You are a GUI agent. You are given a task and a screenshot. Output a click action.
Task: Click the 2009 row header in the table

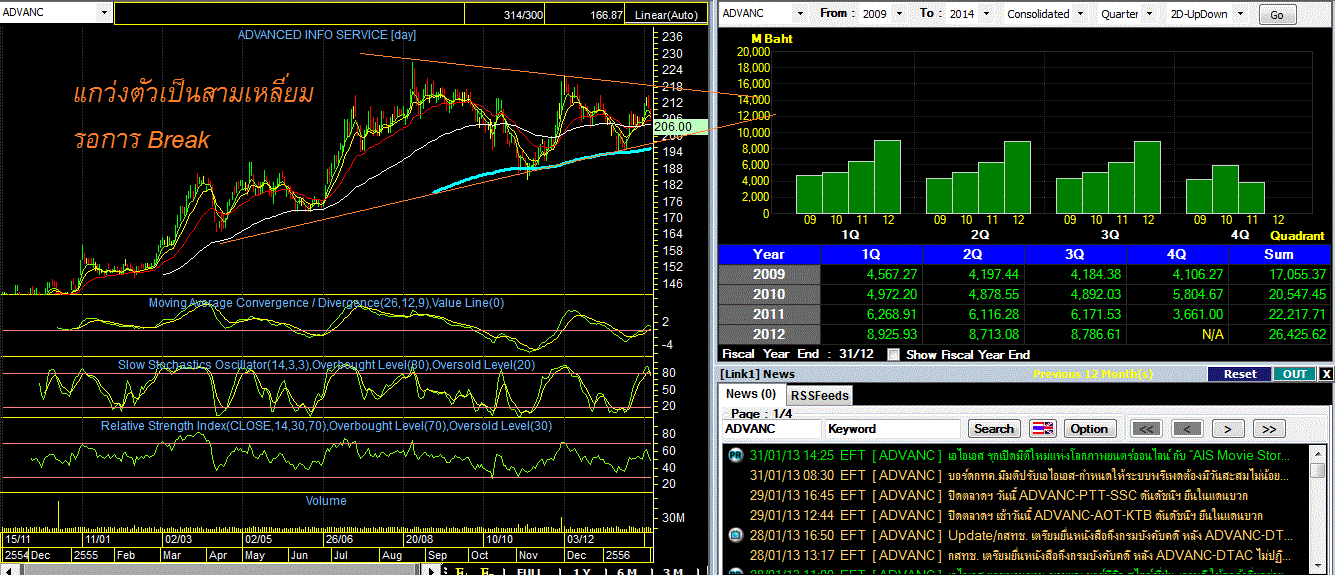click(x=768, y=274)
